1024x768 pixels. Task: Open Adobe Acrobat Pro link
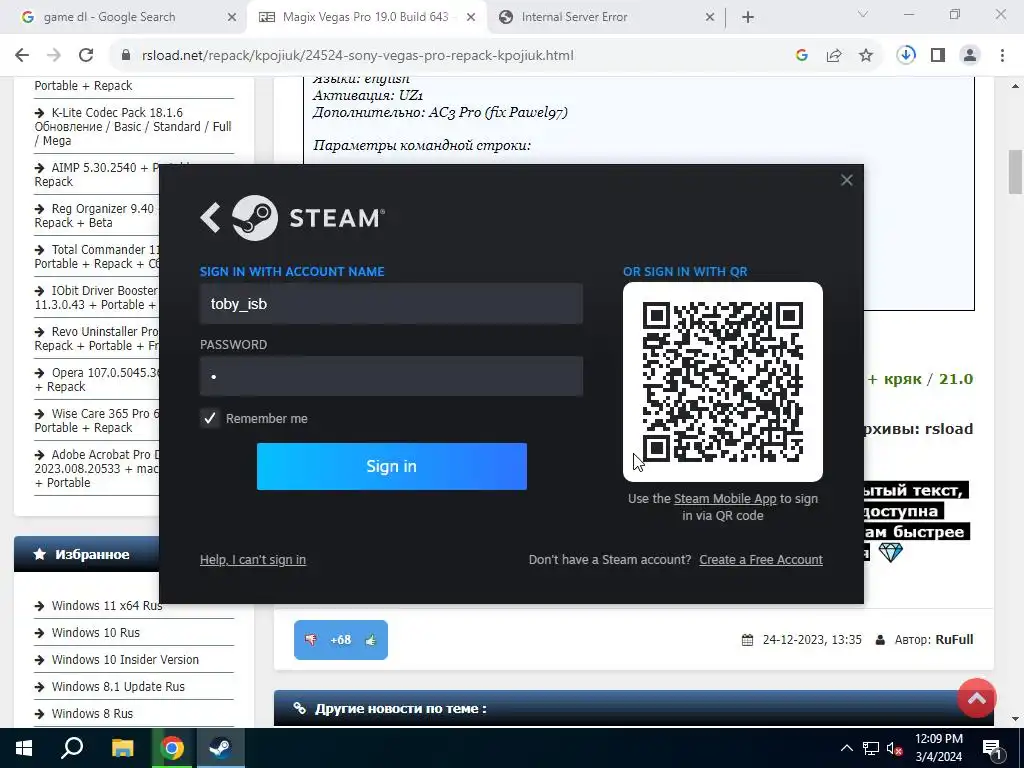(x=97, y=469)
